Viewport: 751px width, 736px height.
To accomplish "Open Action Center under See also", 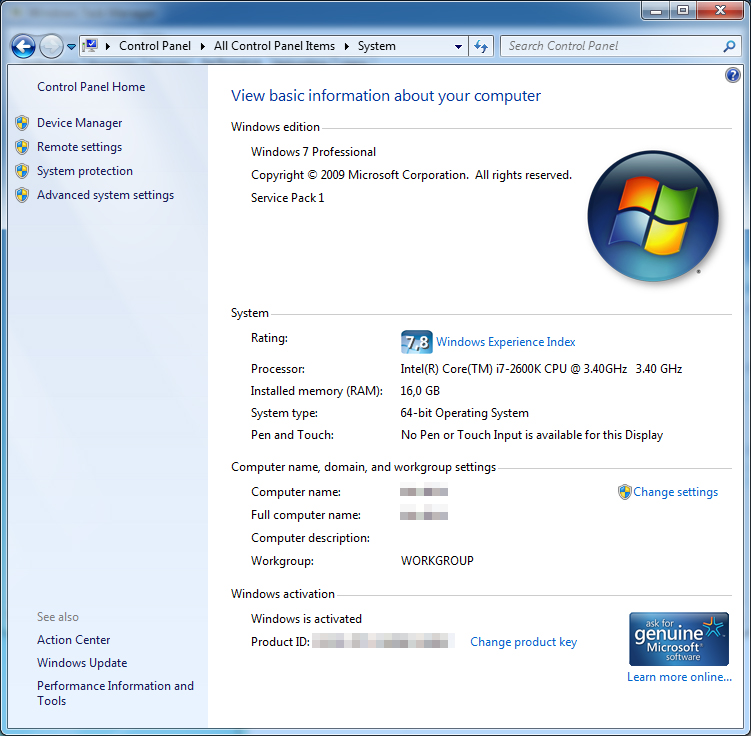I will (x=74, y=640).
